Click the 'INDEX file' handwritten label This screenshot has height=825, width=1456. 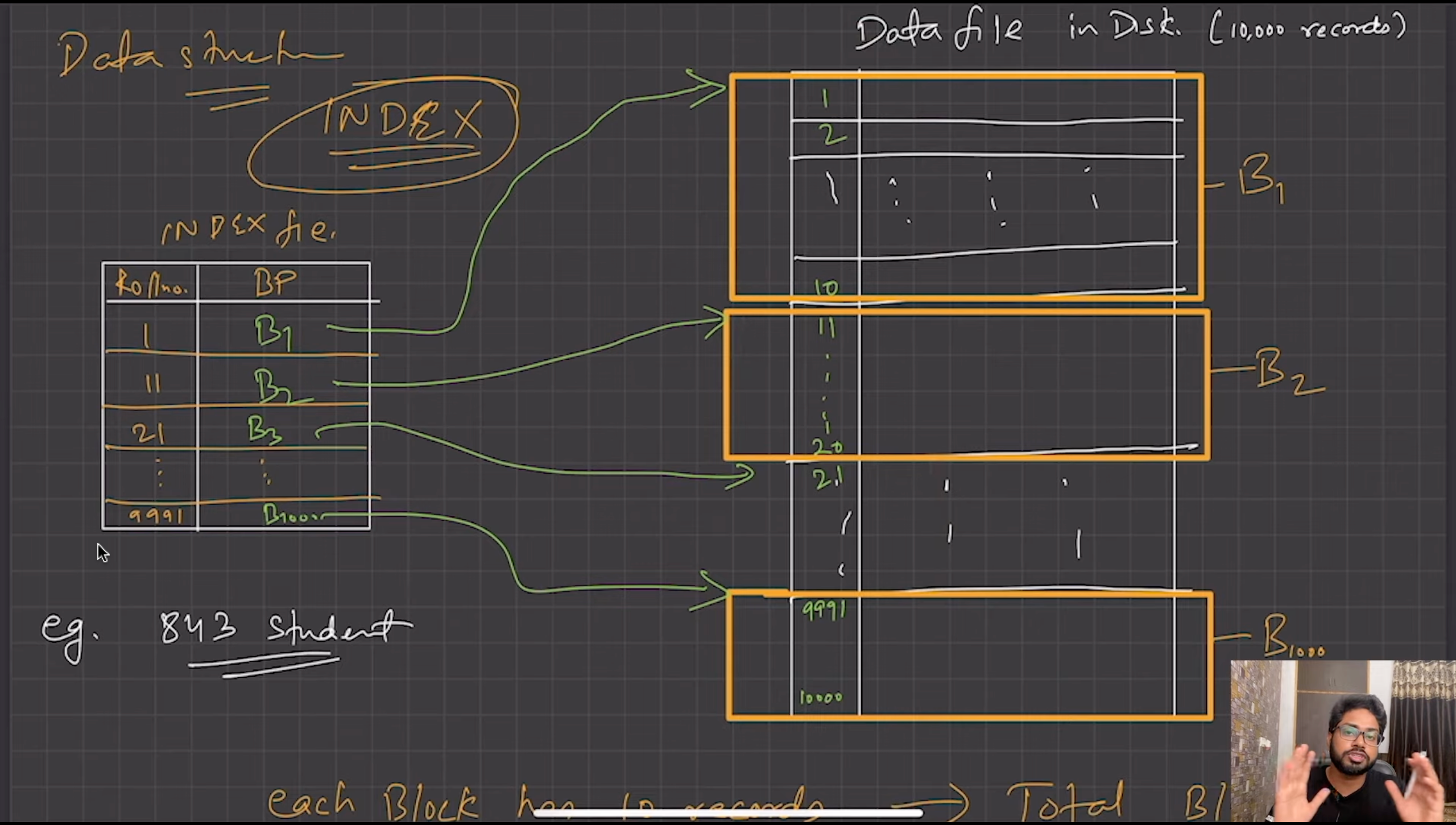pos(249,229)
